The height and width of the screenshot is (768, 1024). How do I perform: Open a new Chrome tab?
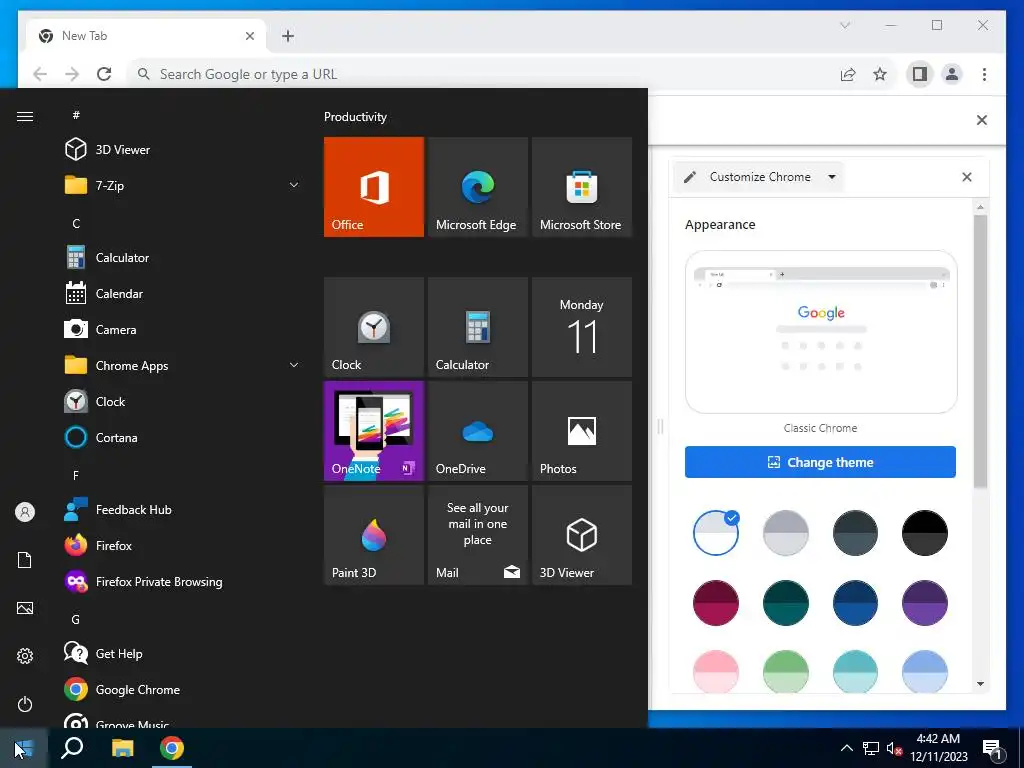288,36
